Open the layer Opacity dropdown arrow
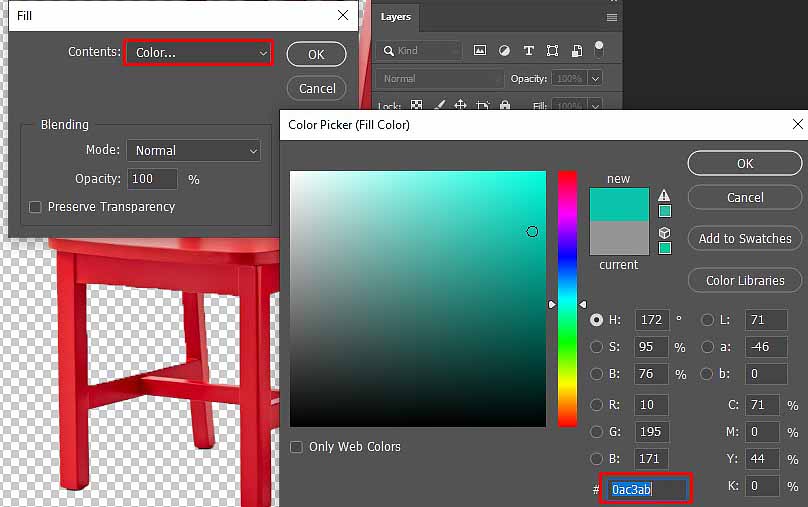 [x=596, y=78]
